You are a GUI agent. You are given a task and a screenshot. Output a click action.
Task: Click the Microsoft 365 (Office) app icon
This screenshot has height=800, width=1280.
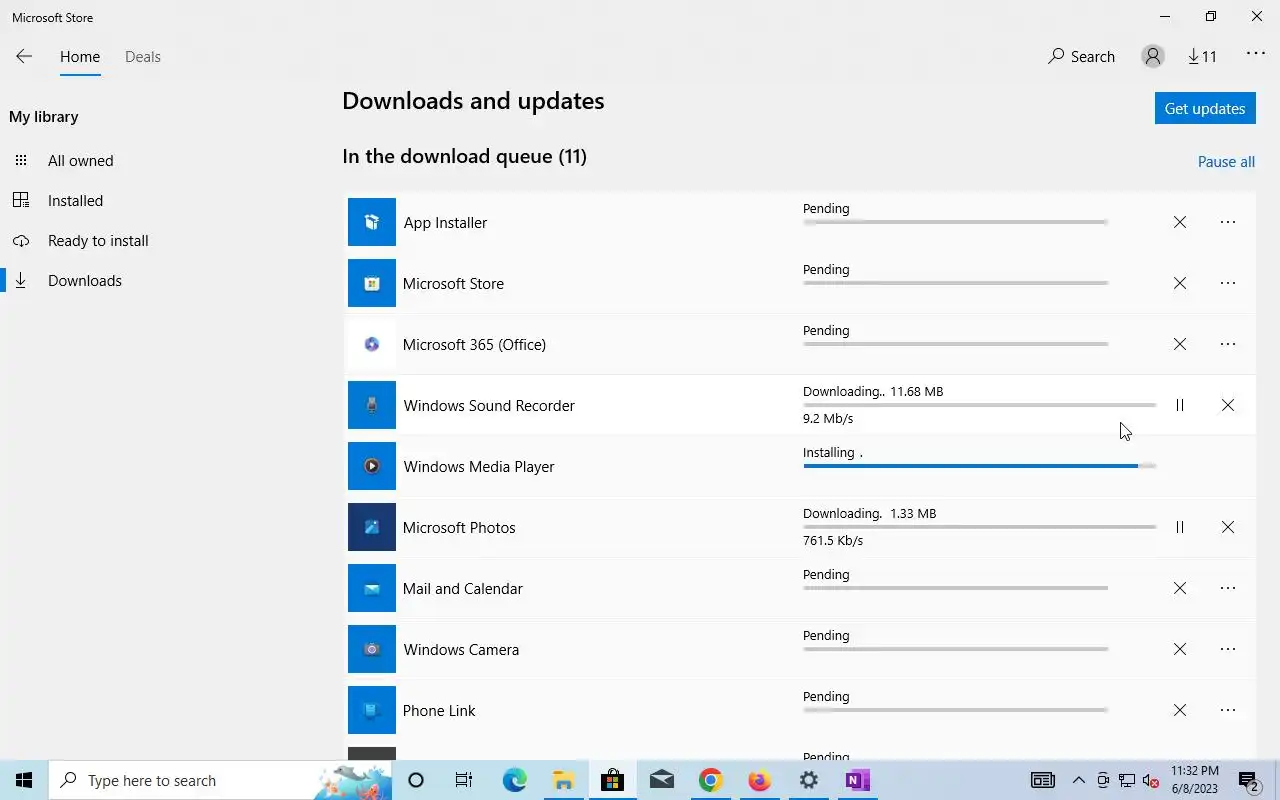click(372, 344)
